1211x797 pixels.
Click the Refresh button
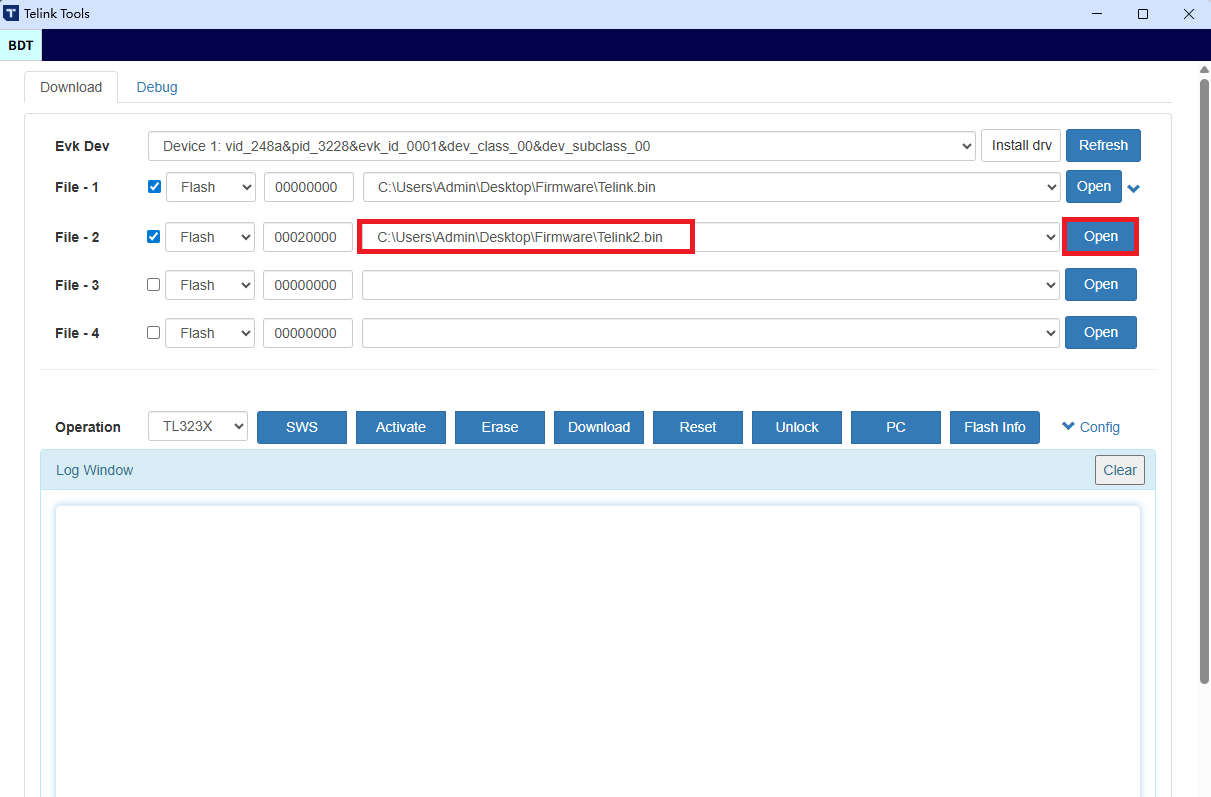point(1103,145)
